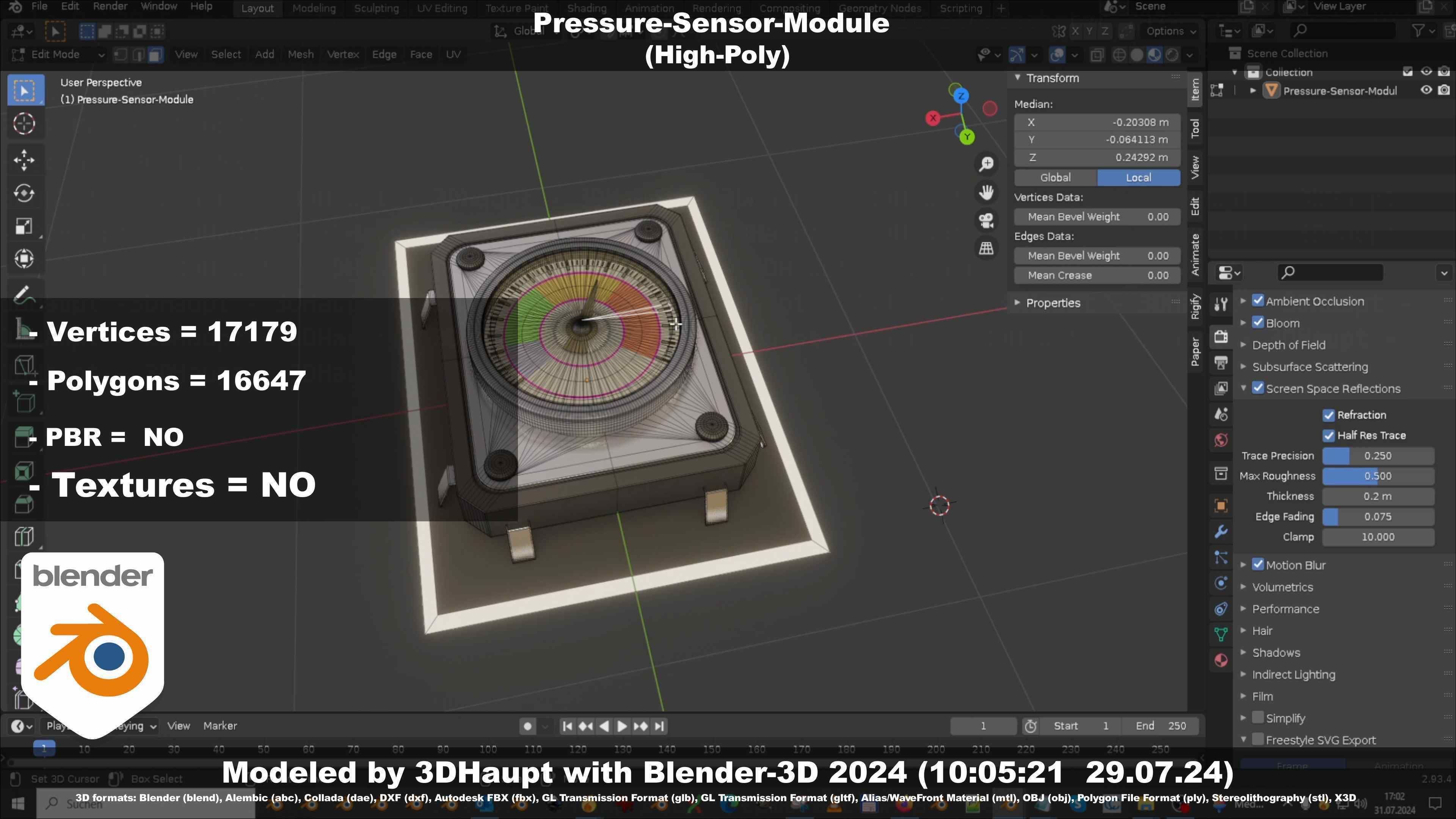Select the Scale tool
The height and width of the screenshot is (819, 1456).
[x=24, y=226]
